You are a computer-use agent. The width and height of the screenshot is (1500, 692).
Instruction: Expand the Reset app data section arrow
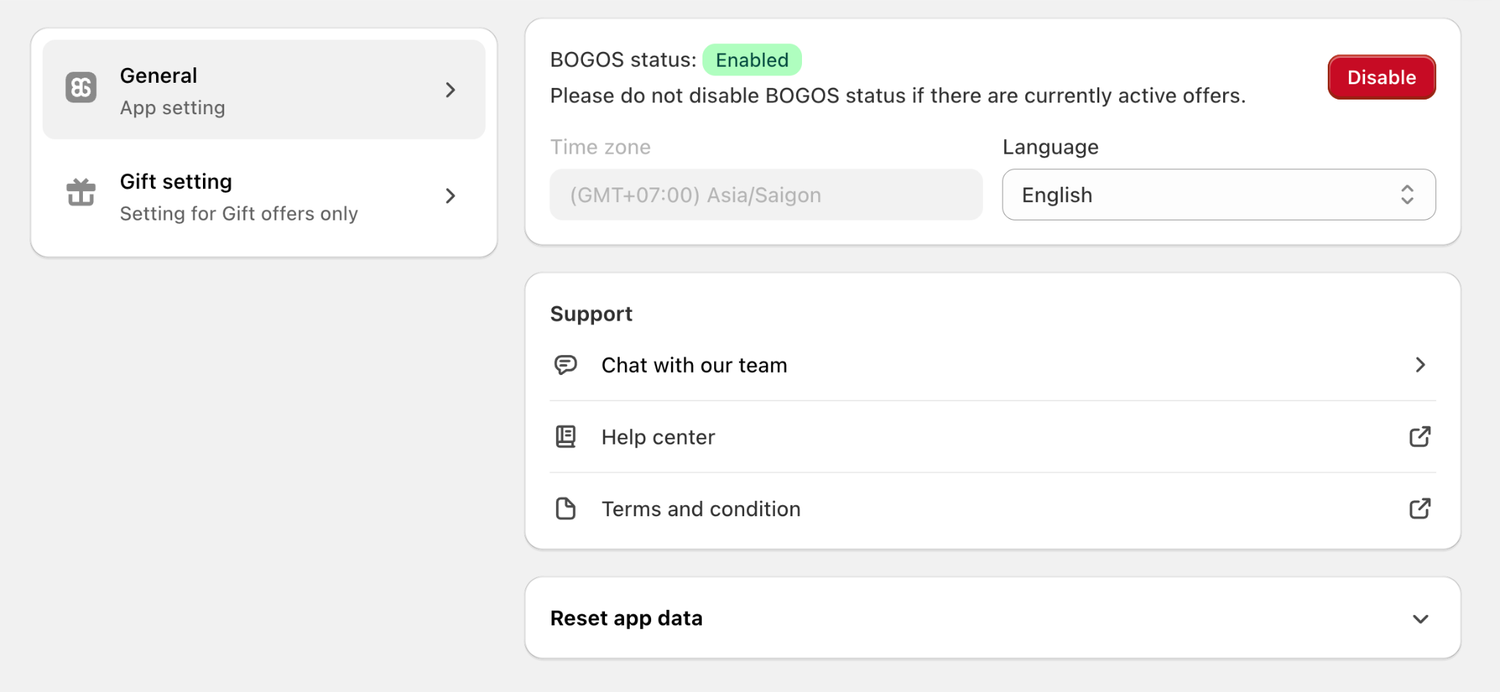[x=1420, y=619]
